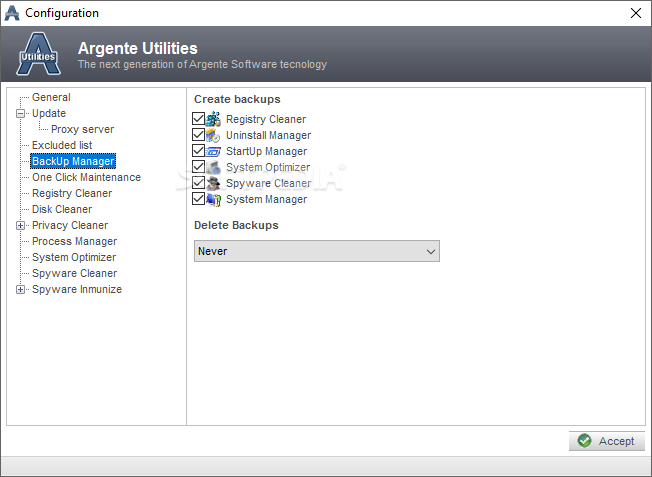The width and height of the screenshot is (652, 477).
Task: Expand the Privacy Cleaner tree node
Action: click(20, 225)
